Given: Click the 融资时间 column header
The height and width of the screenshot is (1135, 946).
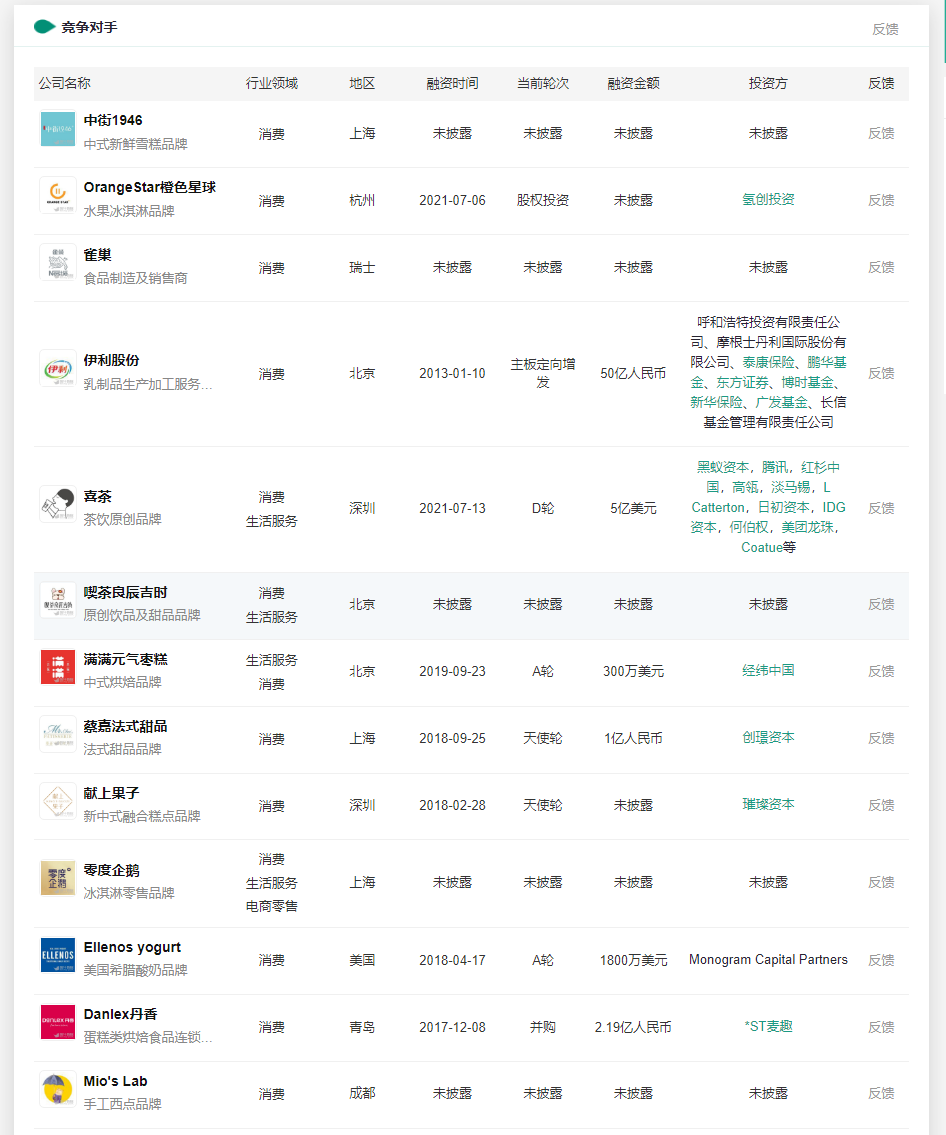Looking at the screenshot, I should [452, 84].
